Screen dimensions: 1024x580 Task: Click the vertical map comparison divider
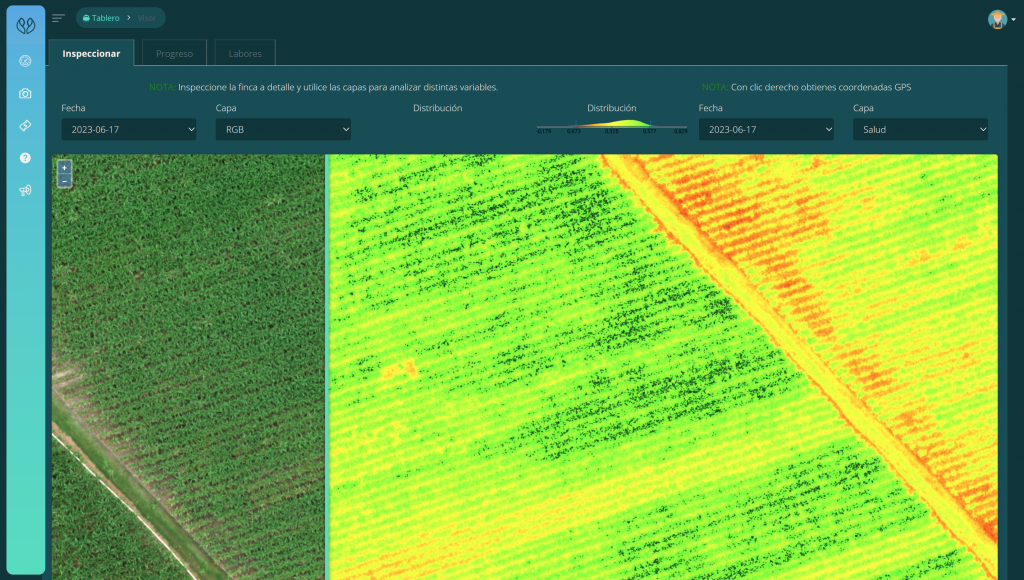pyautogui.click(x=327, y=366)
